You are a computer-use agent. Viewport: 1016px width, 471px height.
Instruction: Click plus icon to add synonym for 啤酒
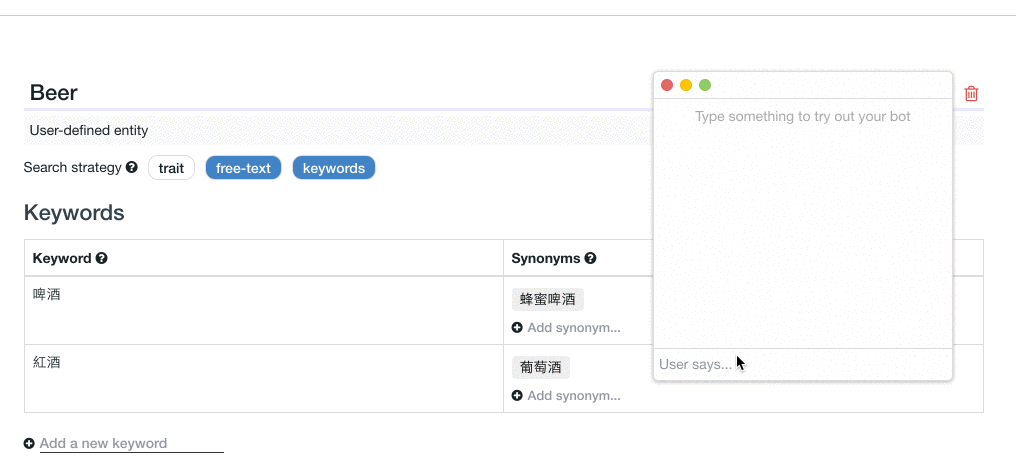tap(517, 327)
